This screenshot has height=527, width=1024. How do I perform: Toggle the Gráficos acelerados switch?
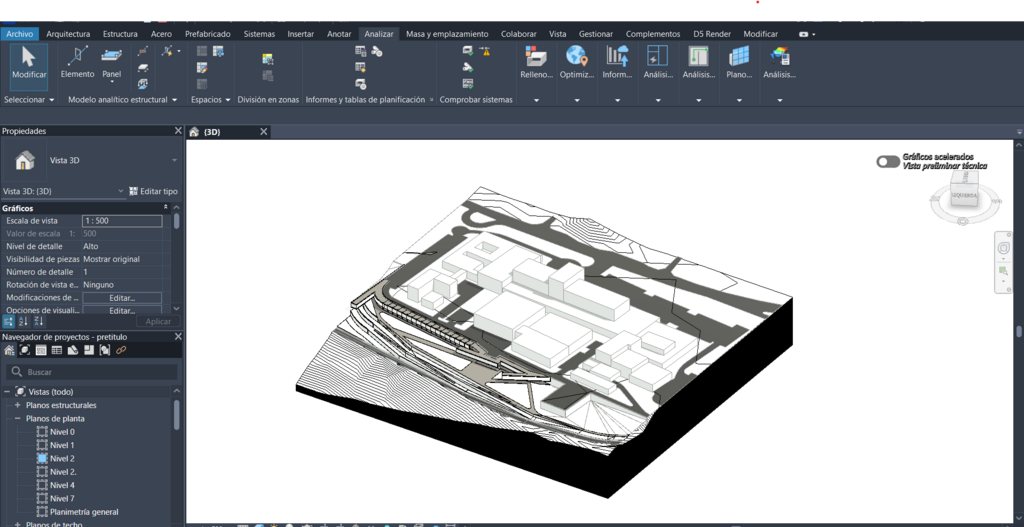(x=887, y=162)
